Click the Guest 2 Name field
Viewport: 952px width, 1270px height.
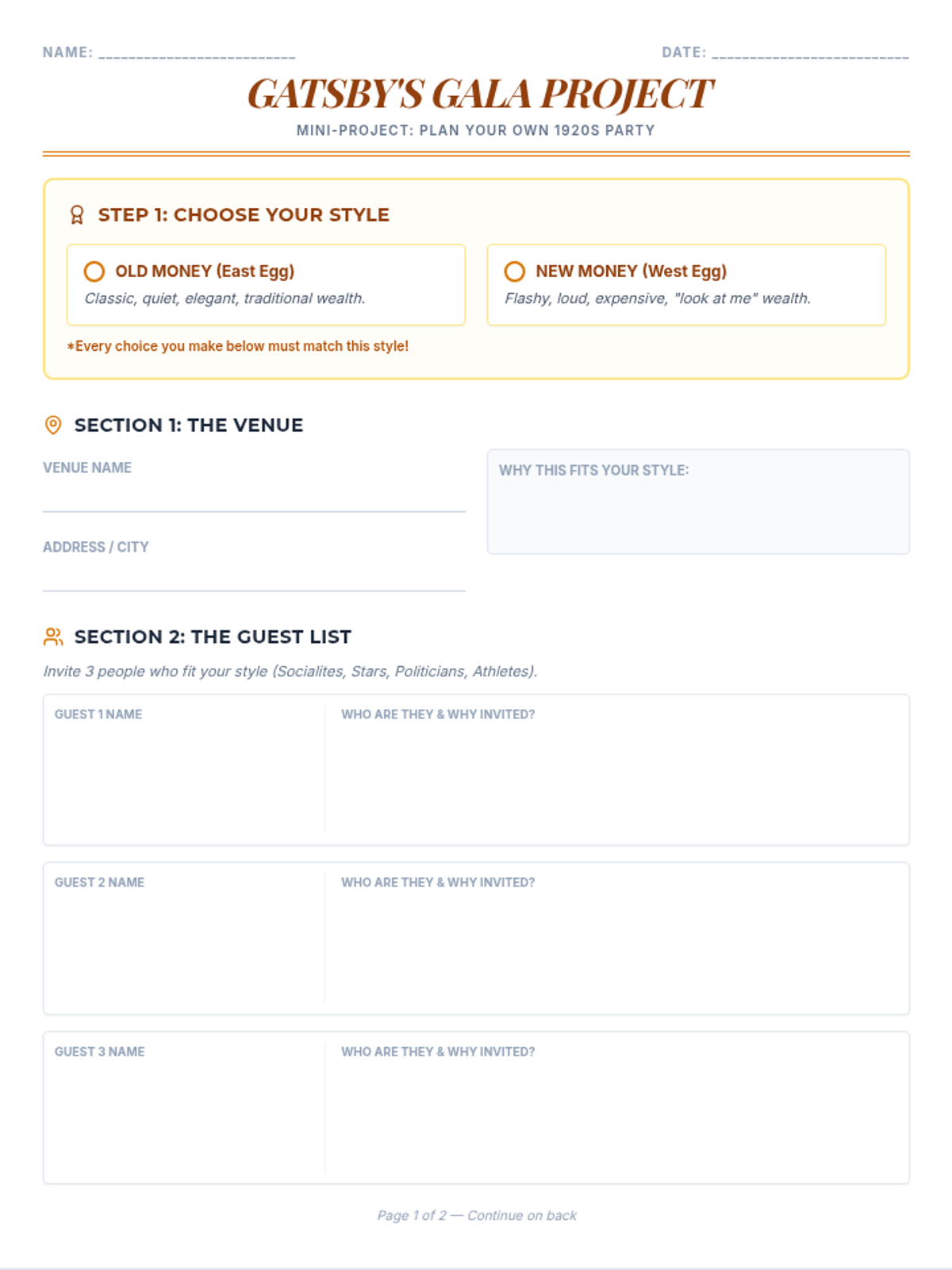[184, 938]
